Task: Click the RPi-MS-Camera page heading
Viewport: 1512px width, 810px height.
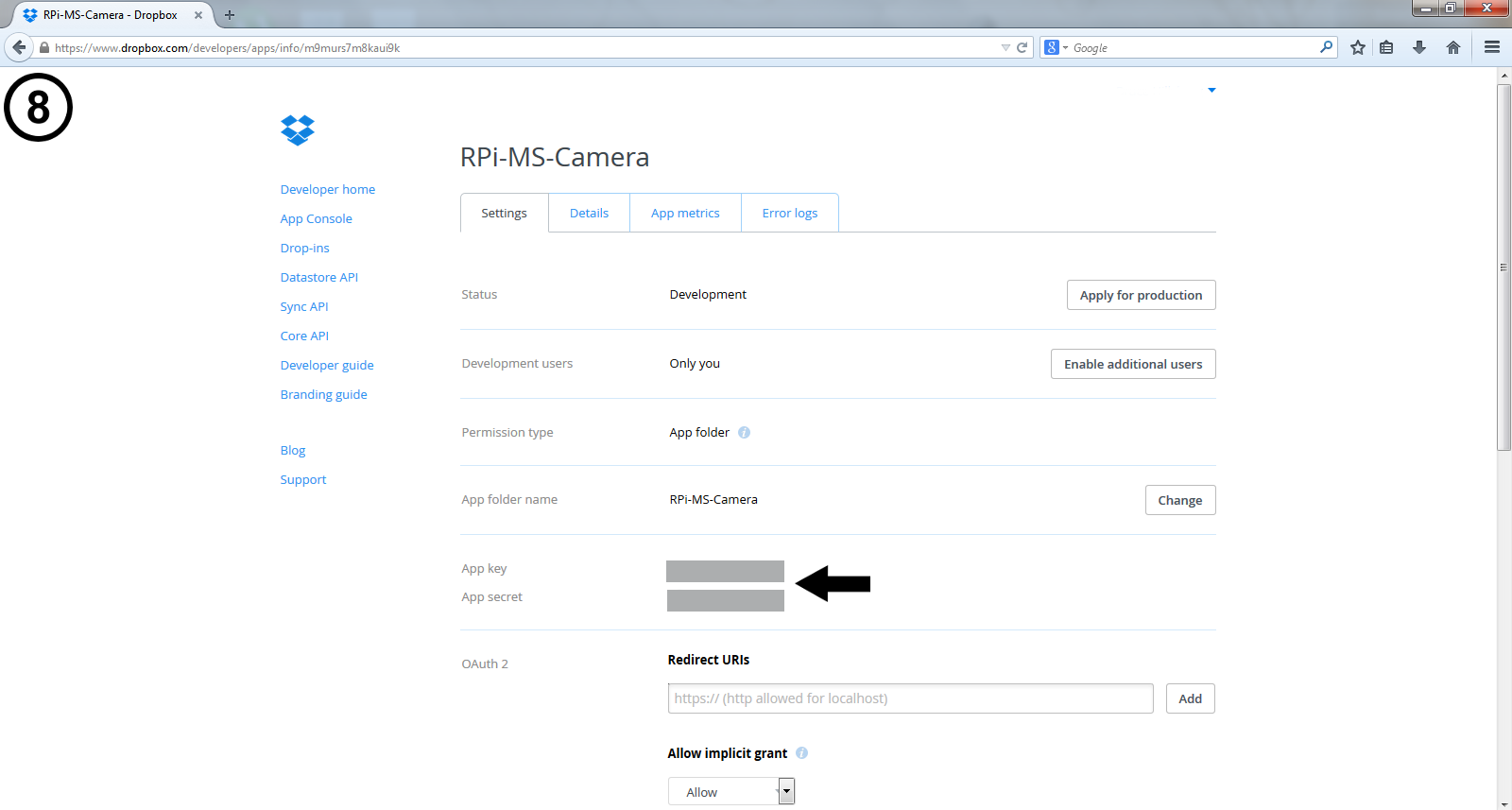Action: coord(555,157)
